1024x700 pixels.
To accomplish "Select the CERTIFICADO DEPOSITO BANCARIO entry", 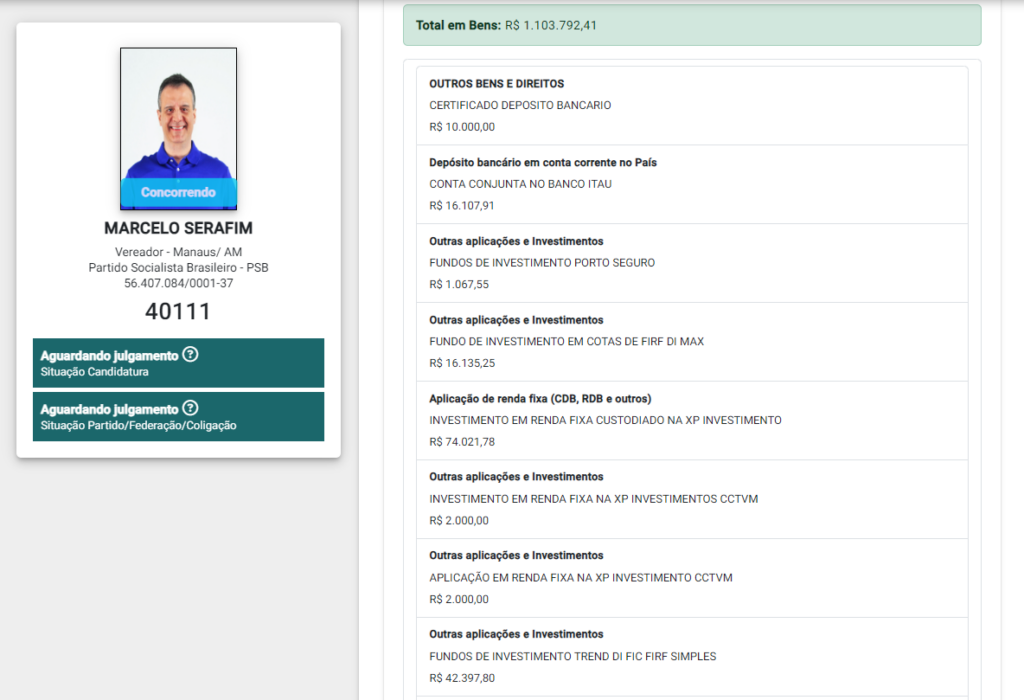I will click(520, 105).
